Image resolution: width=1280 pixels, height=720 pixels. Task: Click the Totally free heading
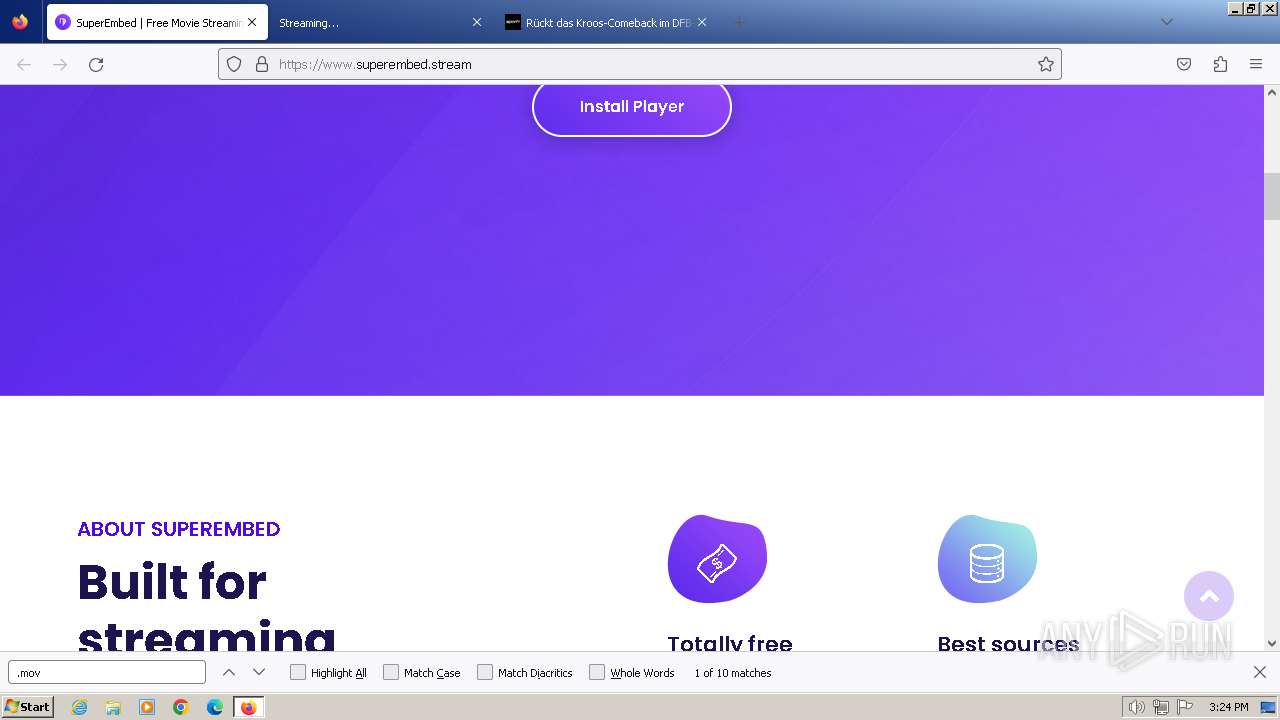[x=730, y=644]
